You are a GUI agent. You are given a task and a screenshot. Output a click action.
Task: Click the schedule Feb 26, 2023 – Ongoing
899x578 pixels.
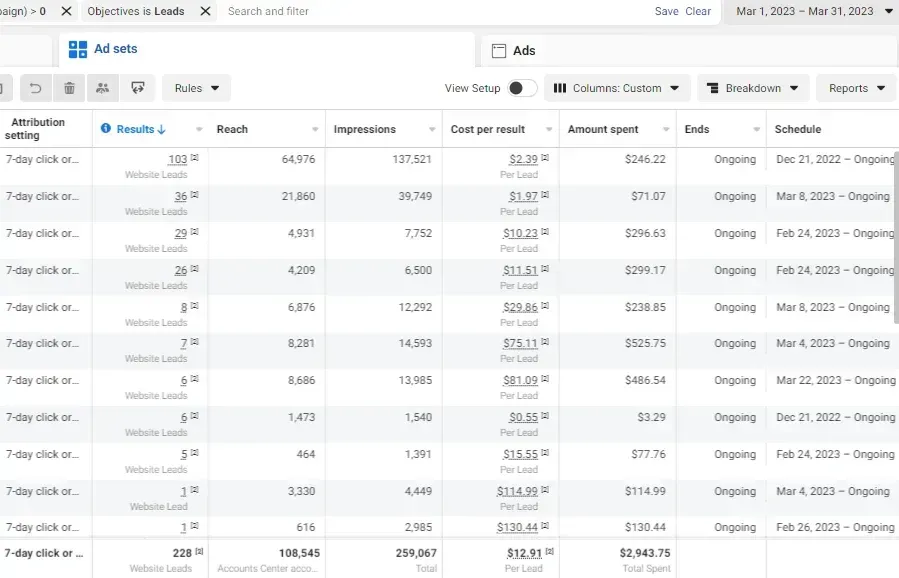tap(835, 528)
